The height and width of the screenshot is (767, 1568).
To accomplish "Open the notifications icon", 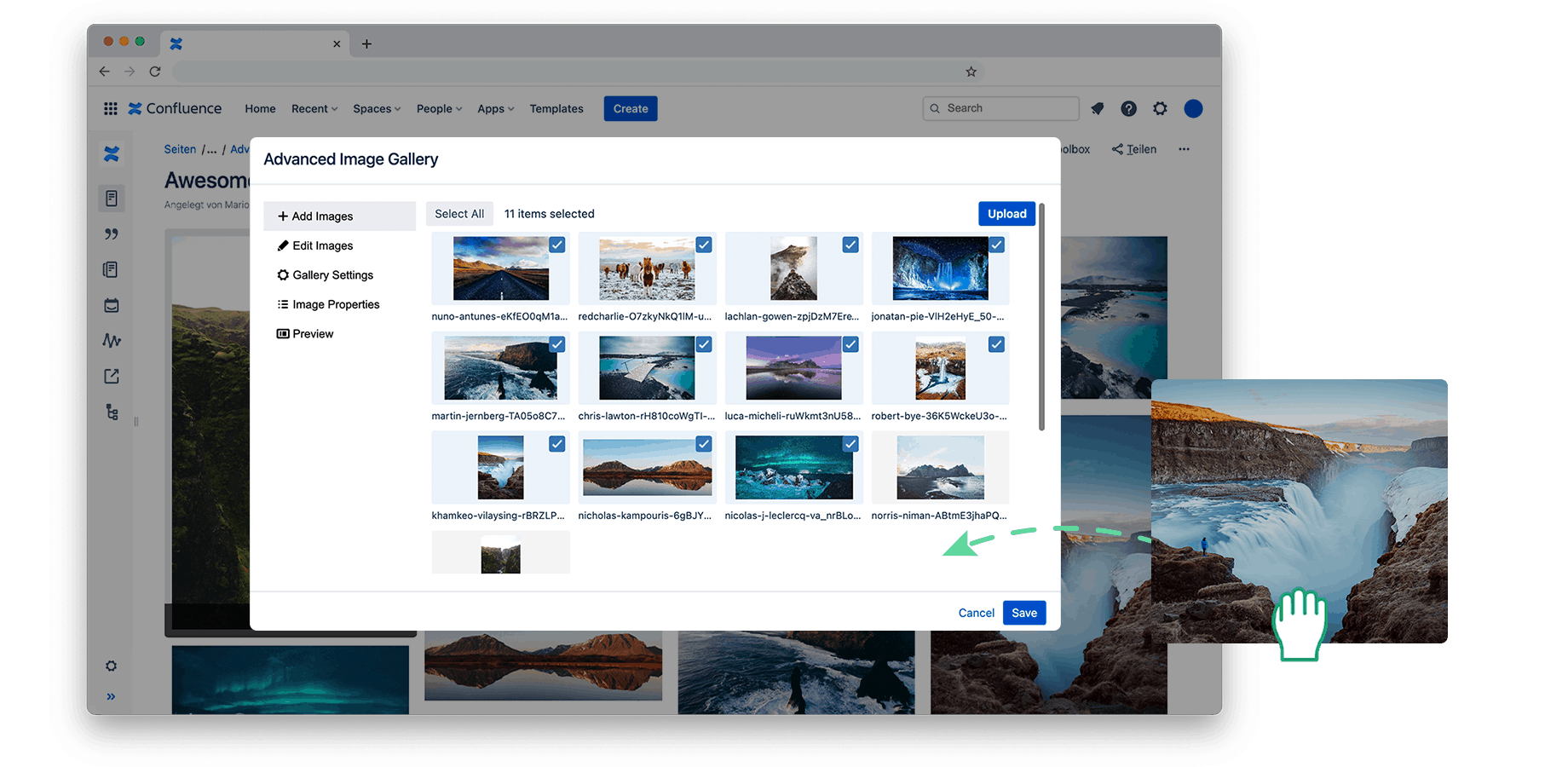I will (1098, 108).
